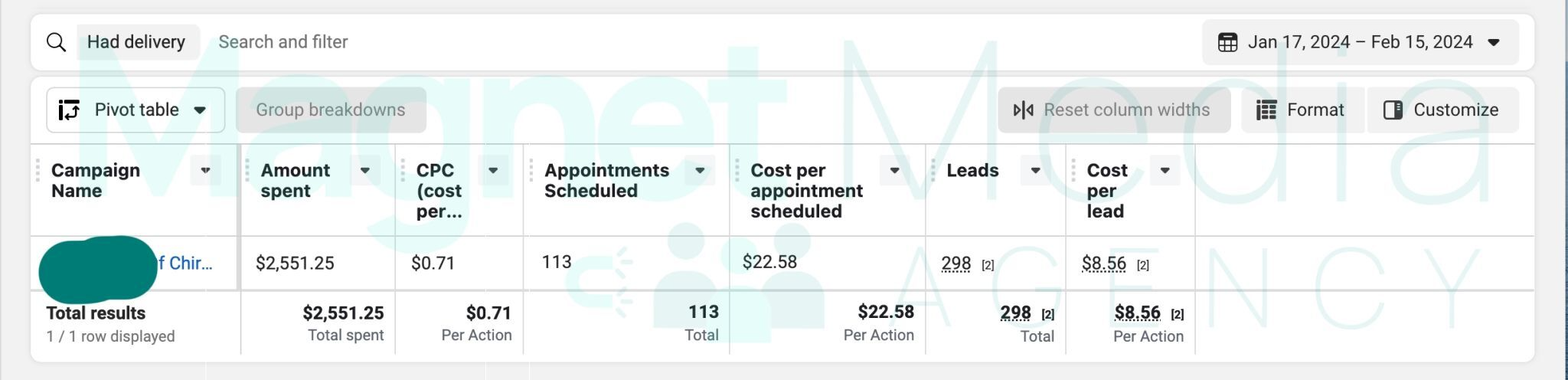Viewport: 1568px width, 380px height.
Task: Click the calendar icon in date picker
Action: point(1227,42)
